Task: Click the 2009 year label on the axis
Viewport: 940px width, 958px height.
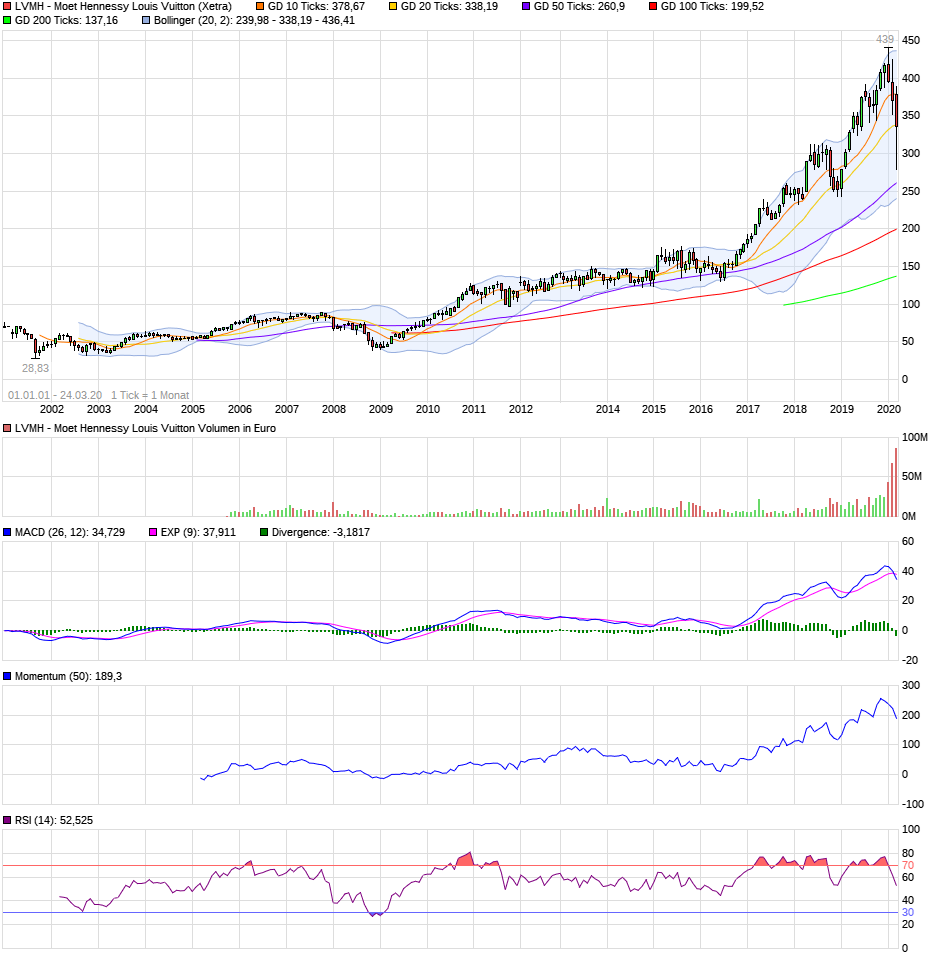Action: point(381,409)
